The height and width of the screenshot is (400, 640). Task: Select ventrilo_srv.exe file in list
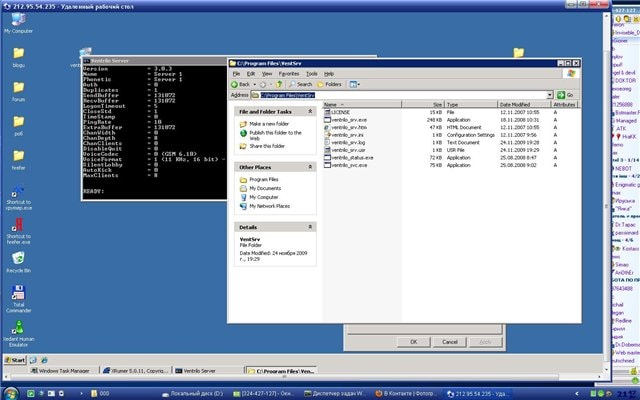click(x=349, y=120)
